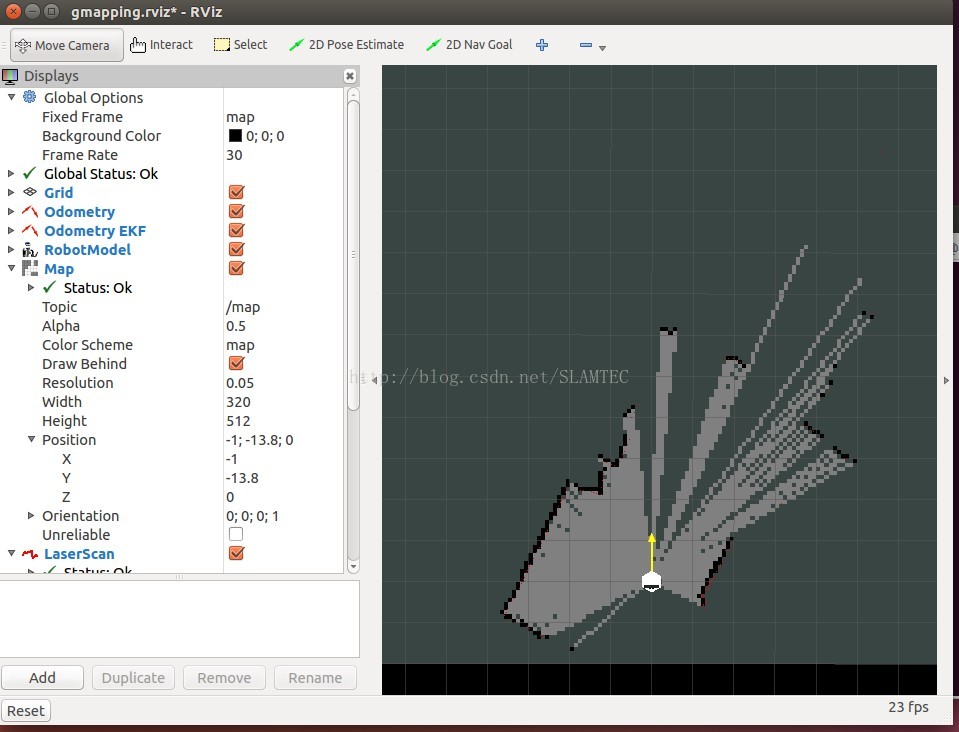Expand the Global Status node

11,174
